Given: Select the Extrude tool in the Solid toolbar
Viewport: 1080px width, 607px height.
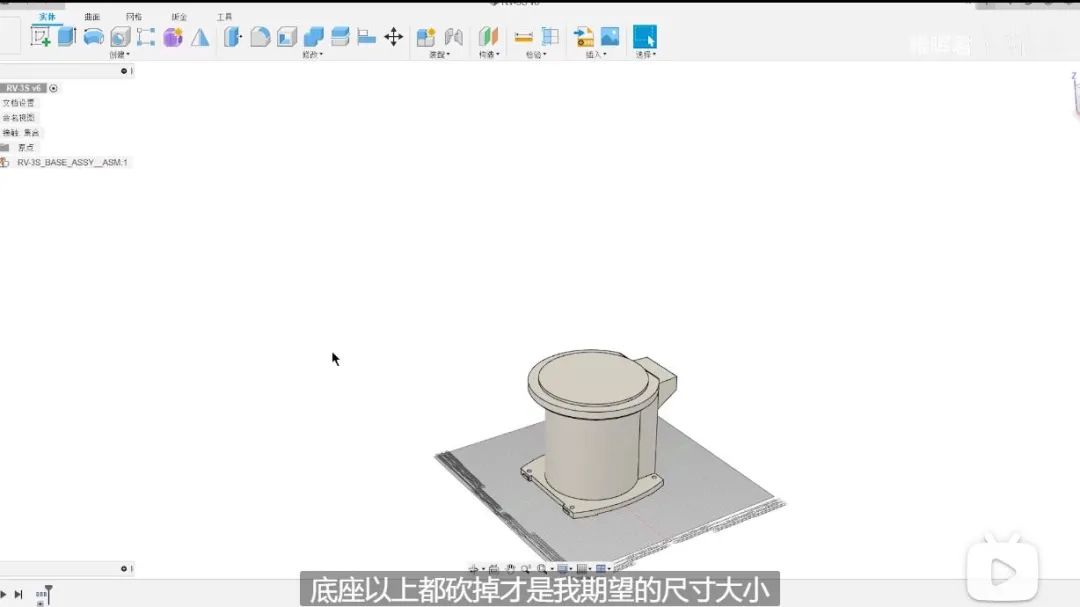Looking at the screenshot, I should [x=63, y=35].
